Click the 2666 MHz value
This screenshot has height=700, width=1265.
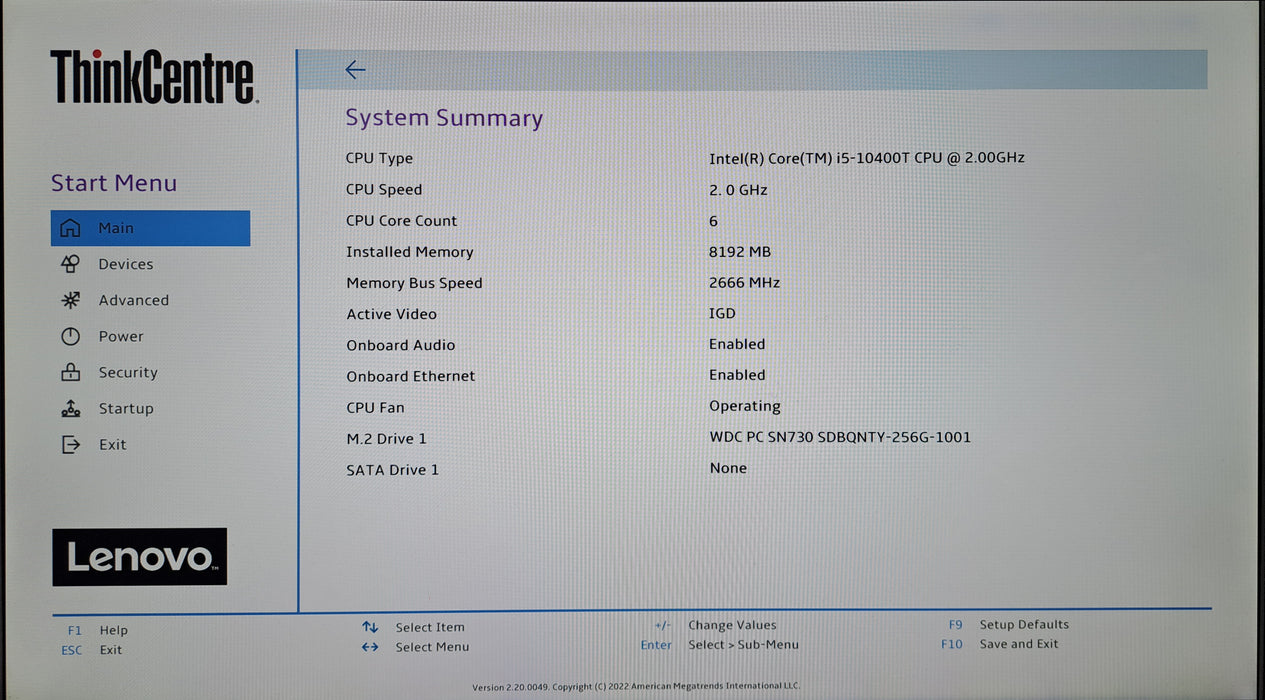[x=744, y=282]
